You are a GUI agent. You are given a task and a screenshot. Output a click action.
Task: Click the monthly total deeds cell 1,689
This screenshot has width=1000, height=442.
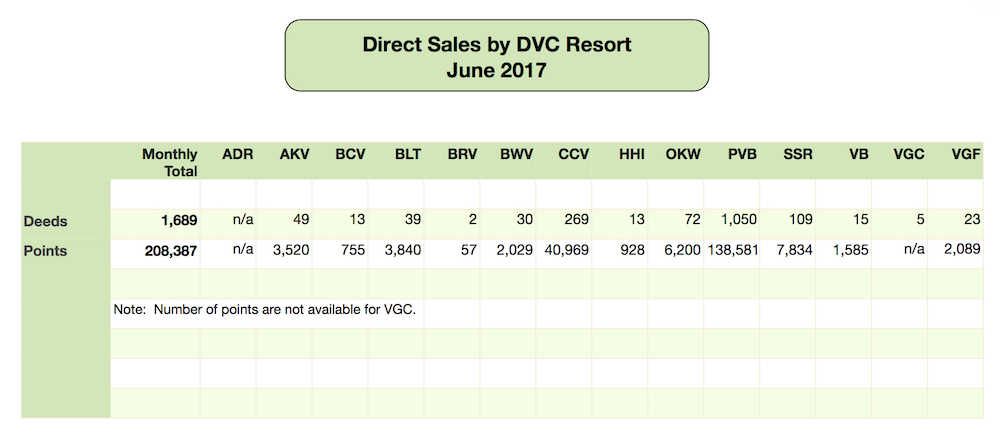point(178,221)
